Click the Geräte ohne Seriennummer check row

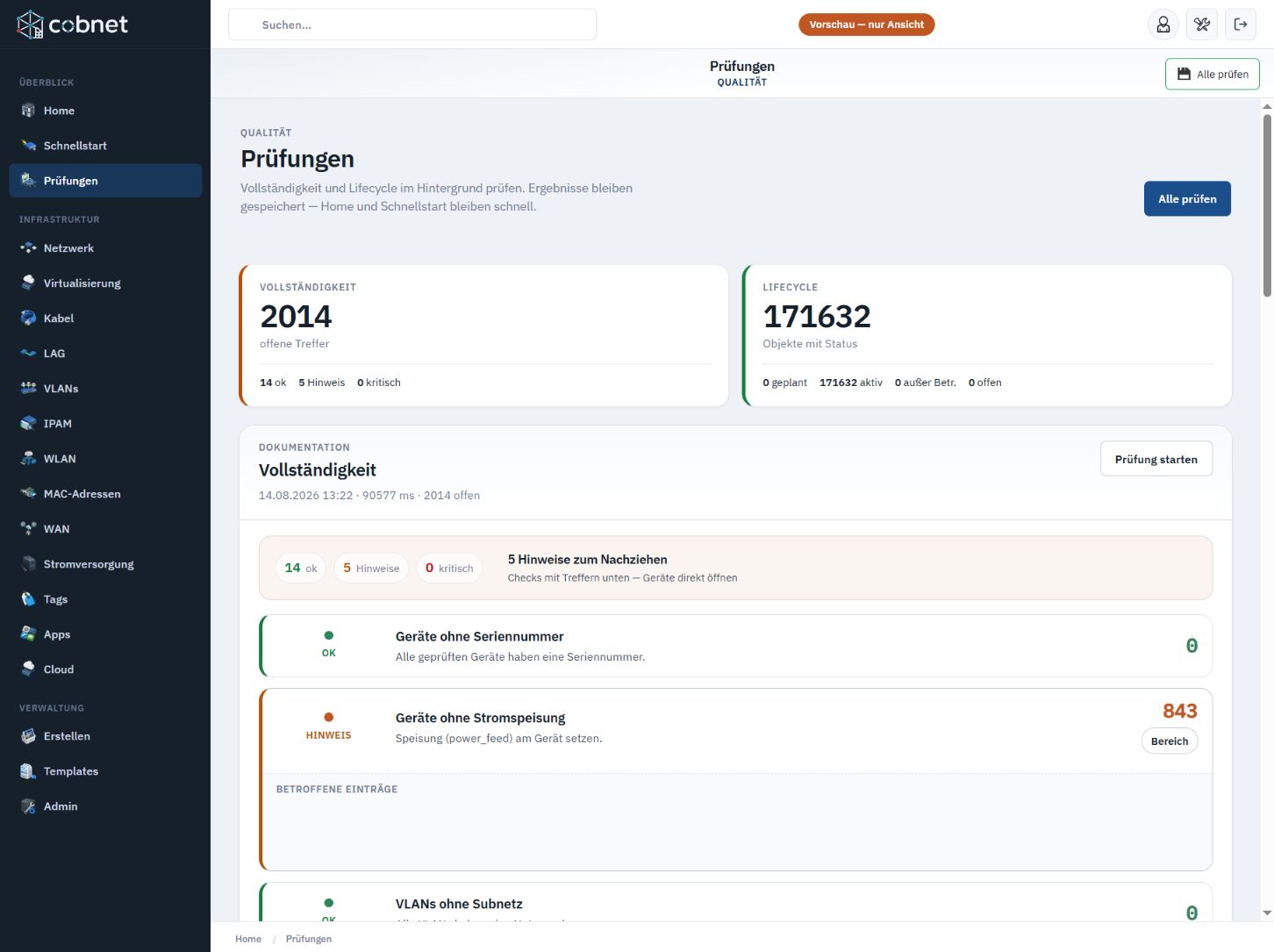tap(736, 646)
